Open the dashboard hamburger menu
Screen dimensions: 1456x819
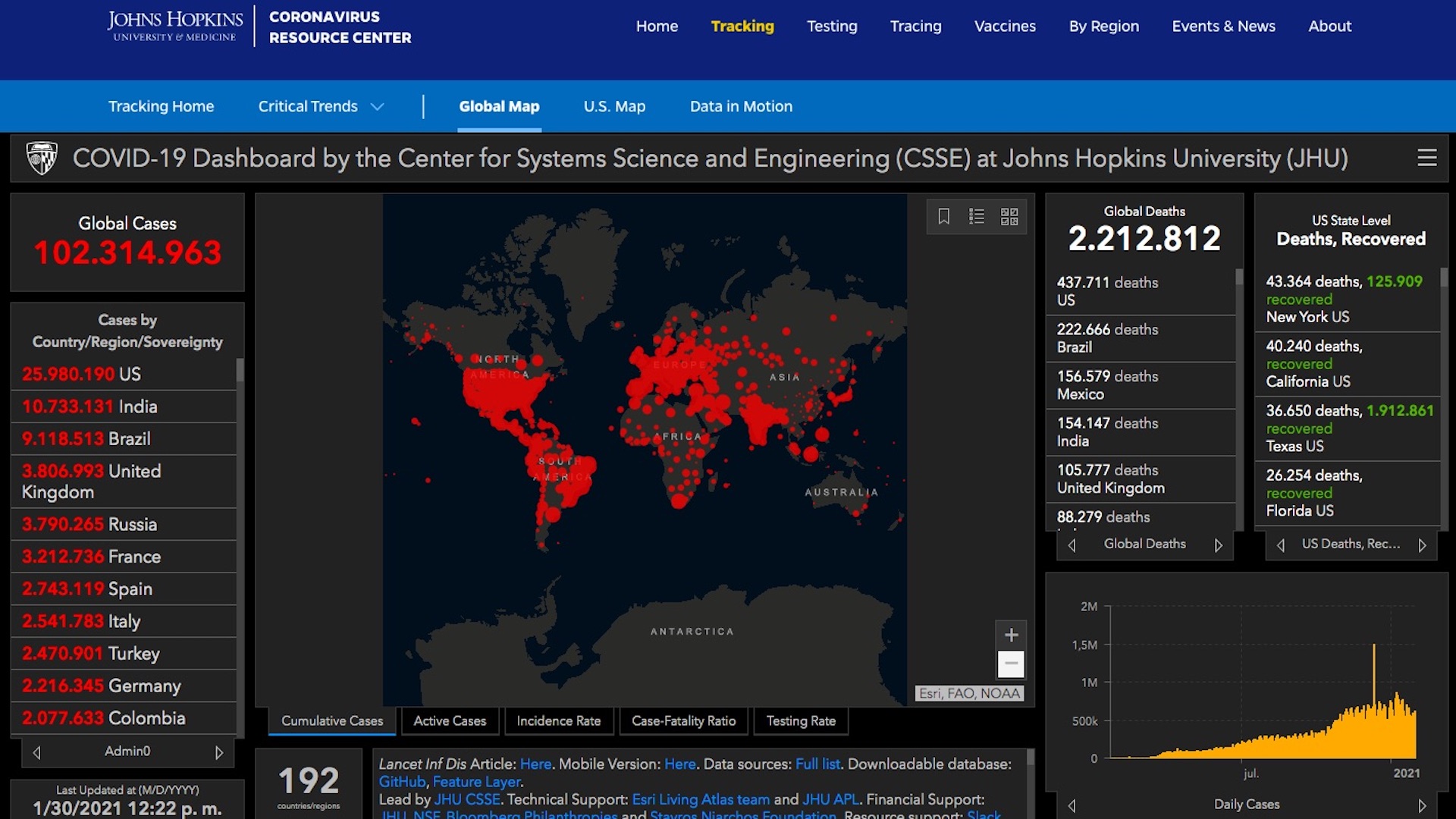1426,158
